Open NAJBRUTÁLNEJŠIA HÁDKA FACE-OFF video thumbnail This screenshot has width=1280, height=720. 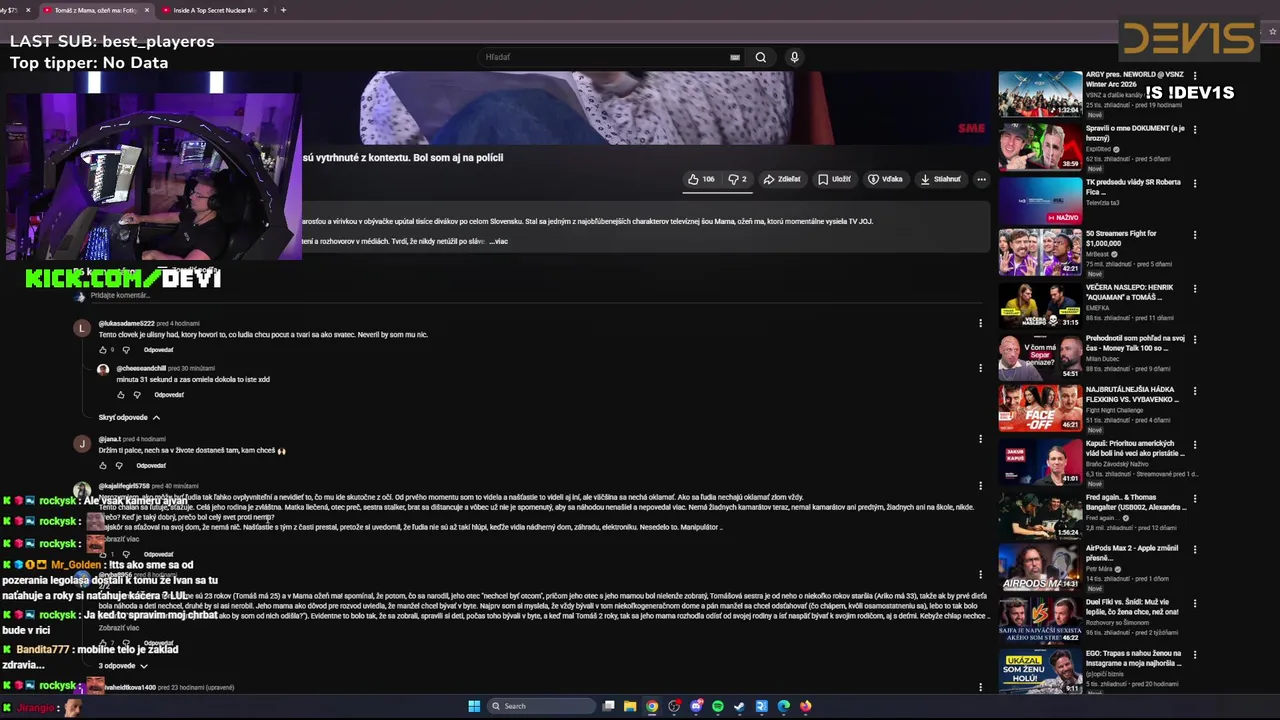(1040, 408)
